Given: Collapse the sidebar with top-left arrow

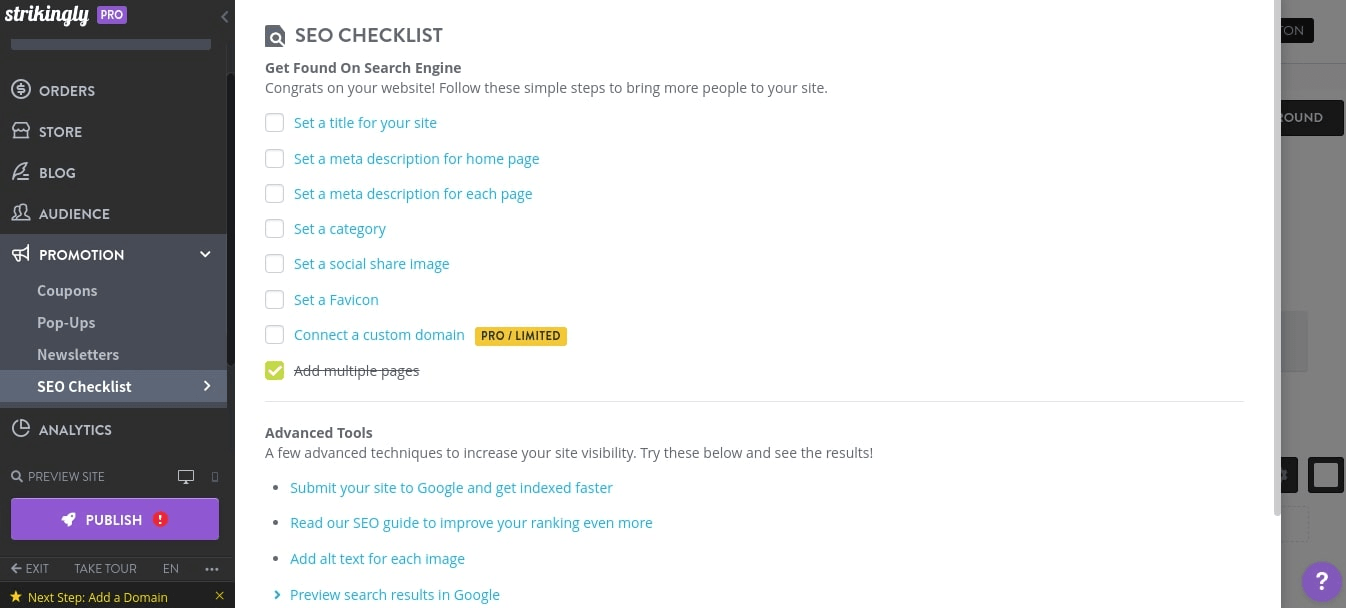Looking at the screenshot, I should point(224,16).
